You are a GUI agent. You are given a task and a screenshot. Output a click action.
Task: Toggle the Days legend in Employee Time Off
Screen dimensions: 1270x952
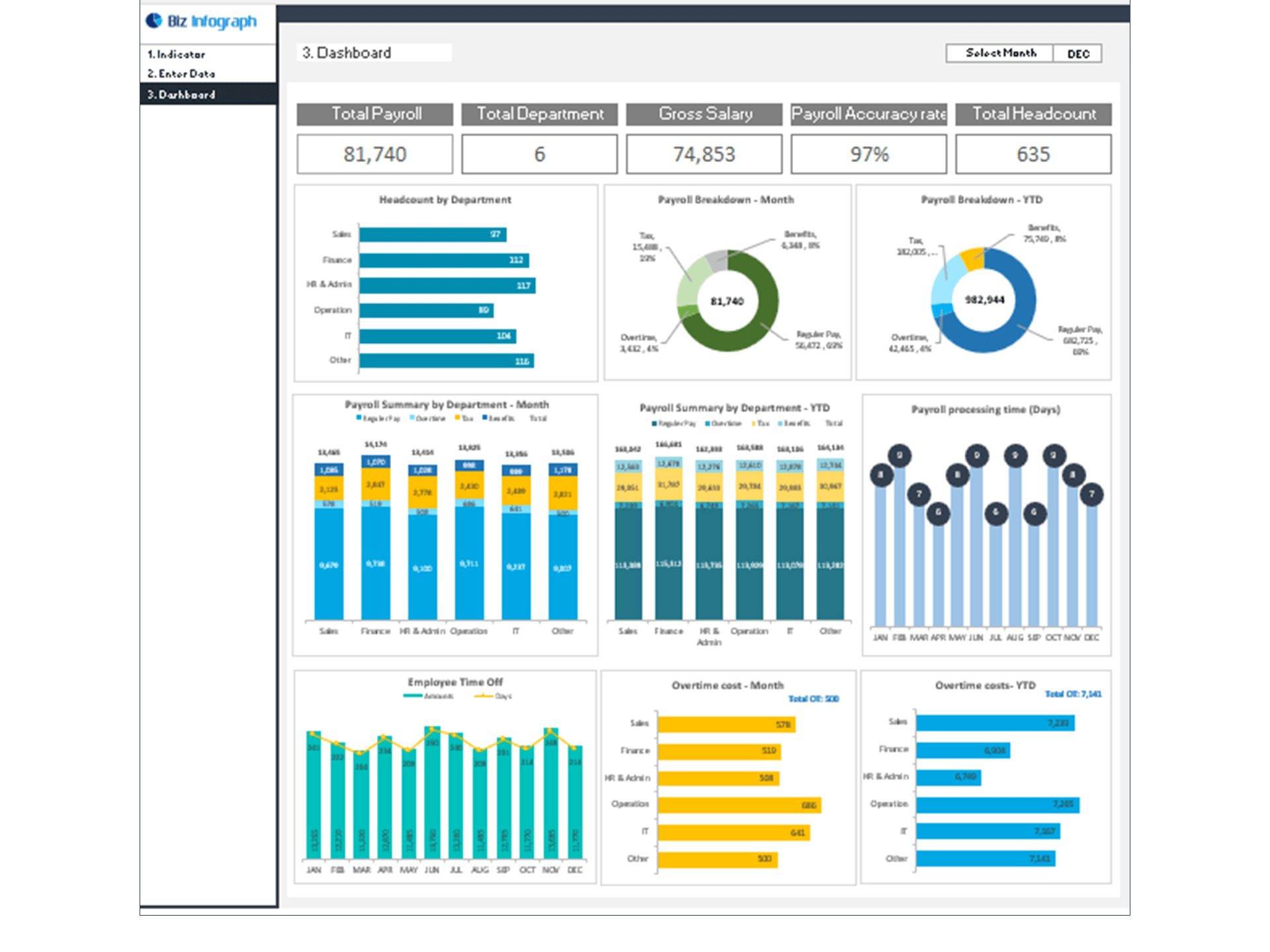pos(494,696)
